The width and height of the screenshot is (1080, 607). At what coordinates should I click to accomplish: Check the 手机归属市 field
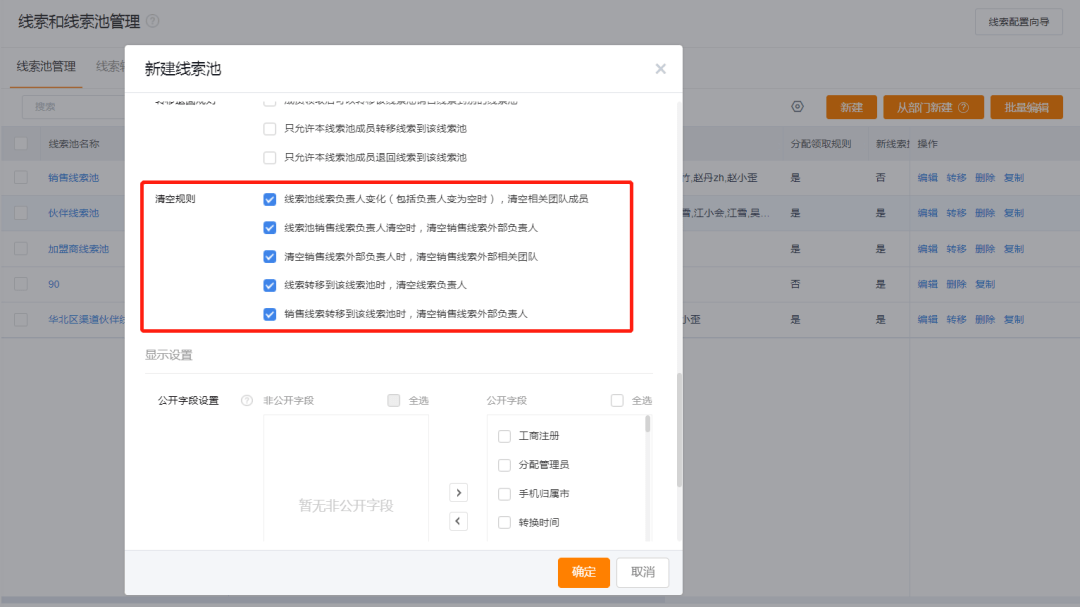pos(504,494)
